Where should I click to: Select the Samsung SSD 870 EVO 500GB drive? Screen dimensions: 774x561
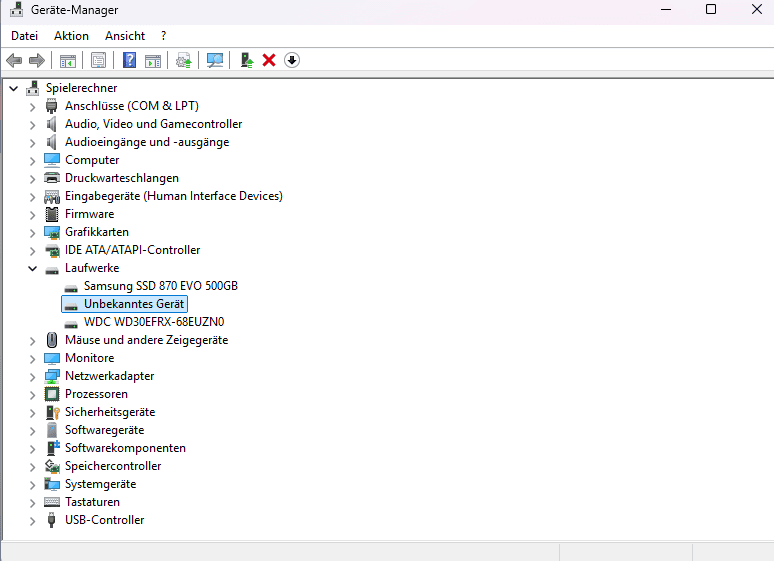pos(161,286)
